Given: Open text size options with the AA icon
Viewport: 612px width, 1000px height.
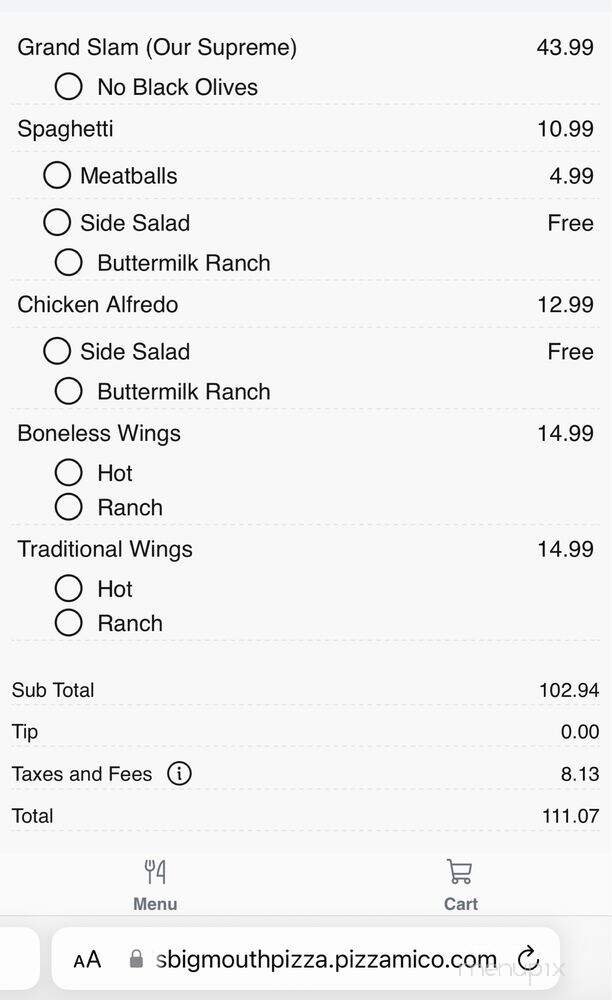Looking at the screenshot, I should pyautogui.click(x=88, y=958).
